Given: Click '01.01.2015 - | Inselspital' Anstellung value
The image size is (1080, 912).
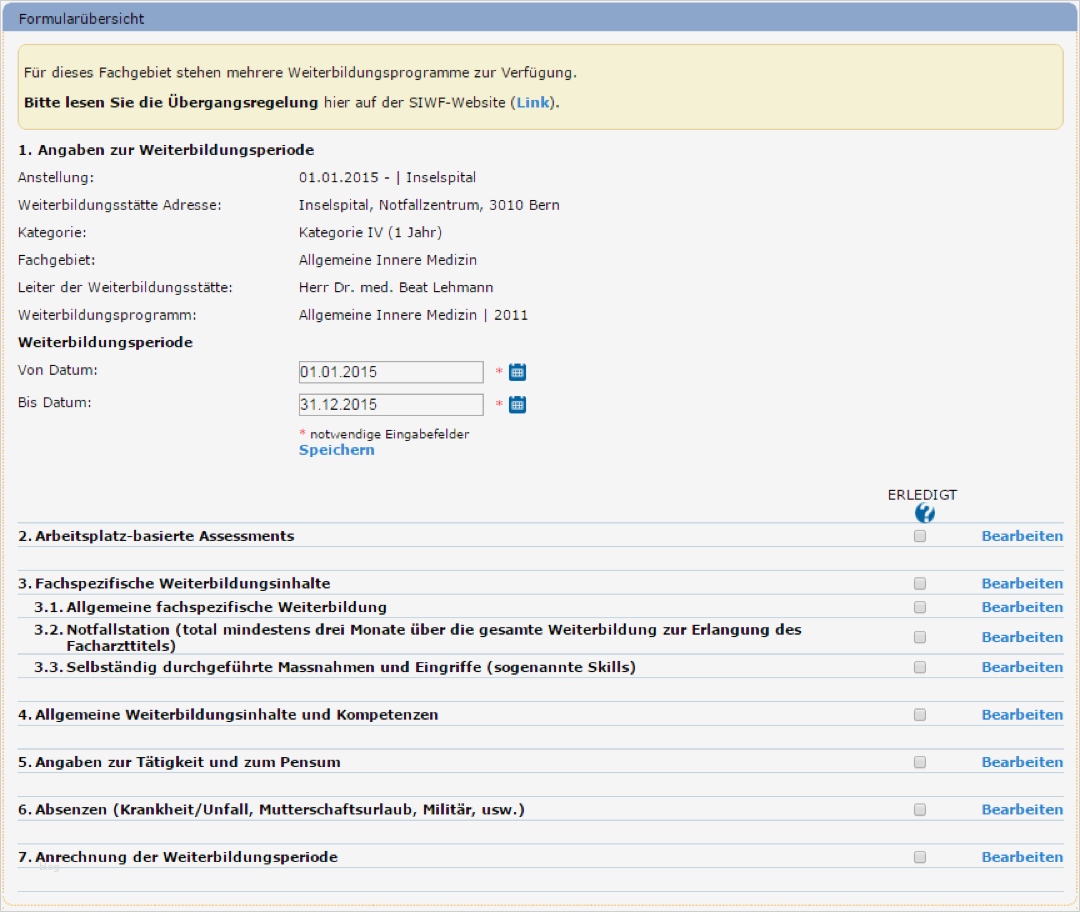Looking at the screenshot, I should click(x=387, y=177).
